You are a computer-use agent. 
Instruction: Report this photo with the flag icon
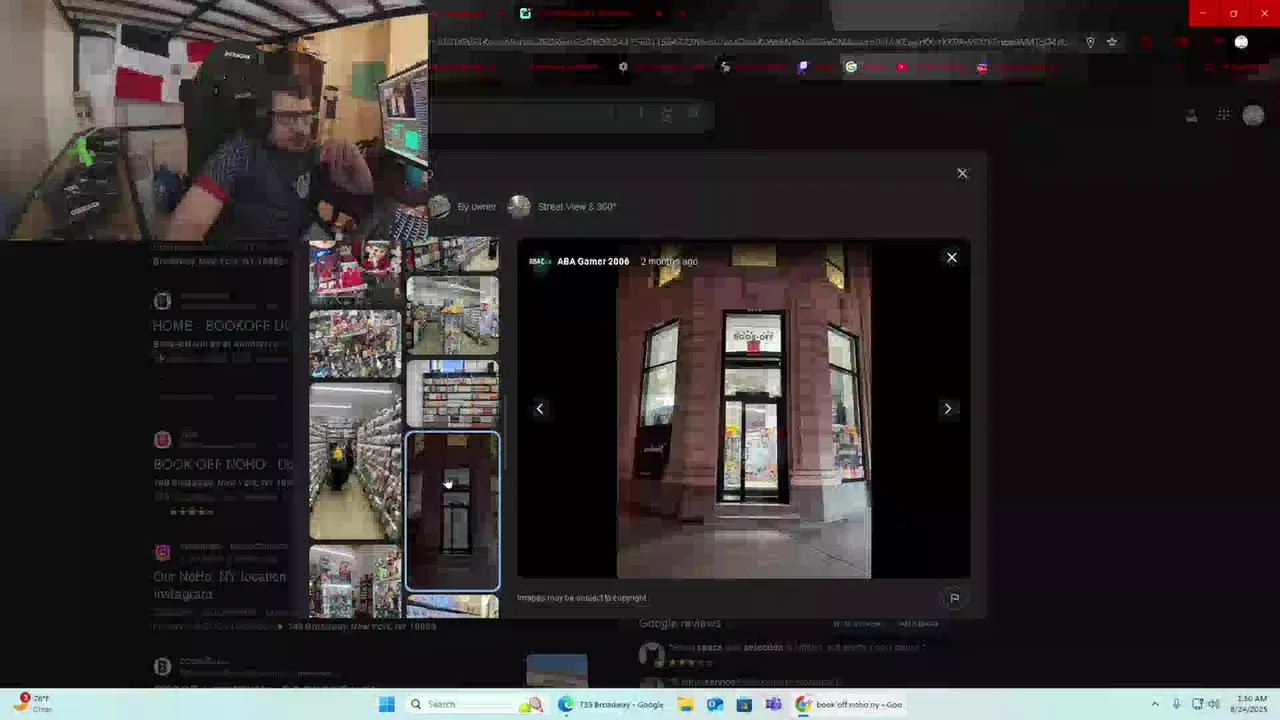(x=954, y=598)
